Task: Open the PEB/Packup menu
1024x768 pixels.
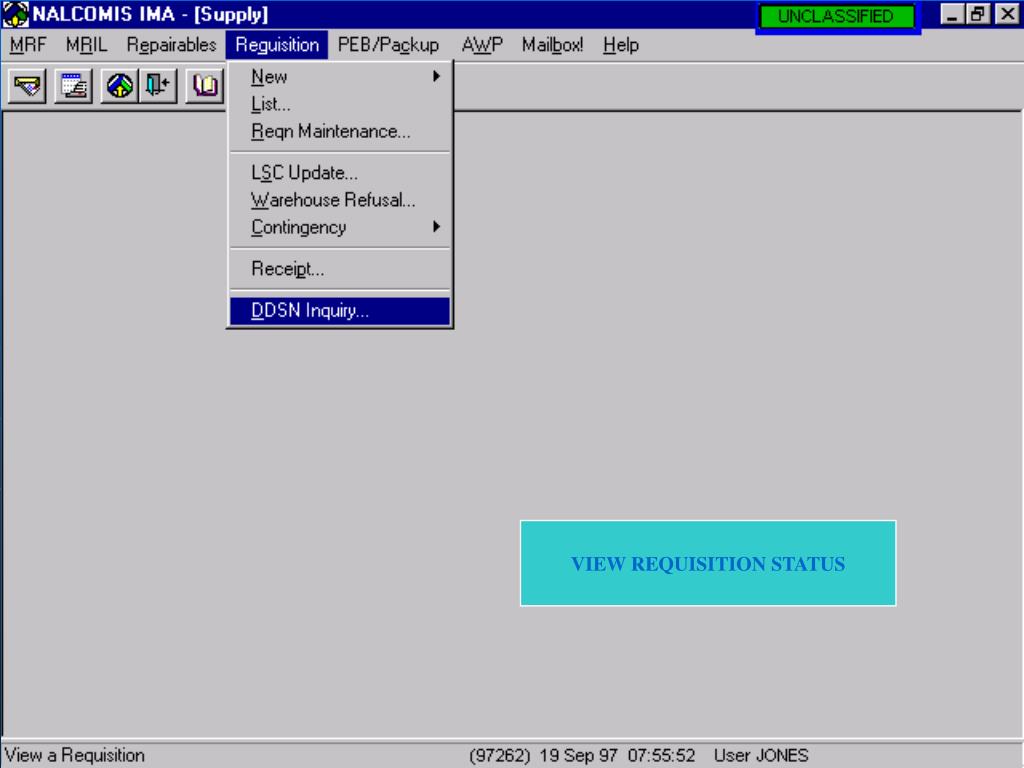Action: (x=388, y=45)
